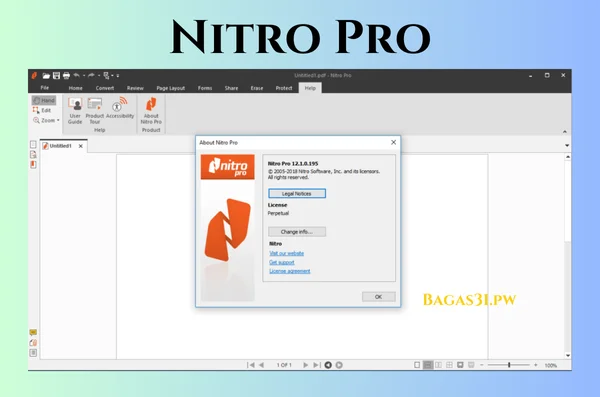Open the bottom-most left sidebar pane icon
The image size is (600, 397).
[33, 353]
